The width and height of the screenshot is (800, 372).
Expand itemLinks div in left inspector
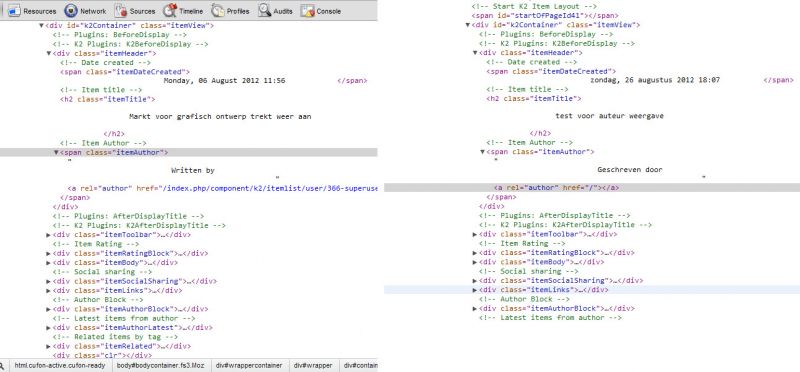49,290
